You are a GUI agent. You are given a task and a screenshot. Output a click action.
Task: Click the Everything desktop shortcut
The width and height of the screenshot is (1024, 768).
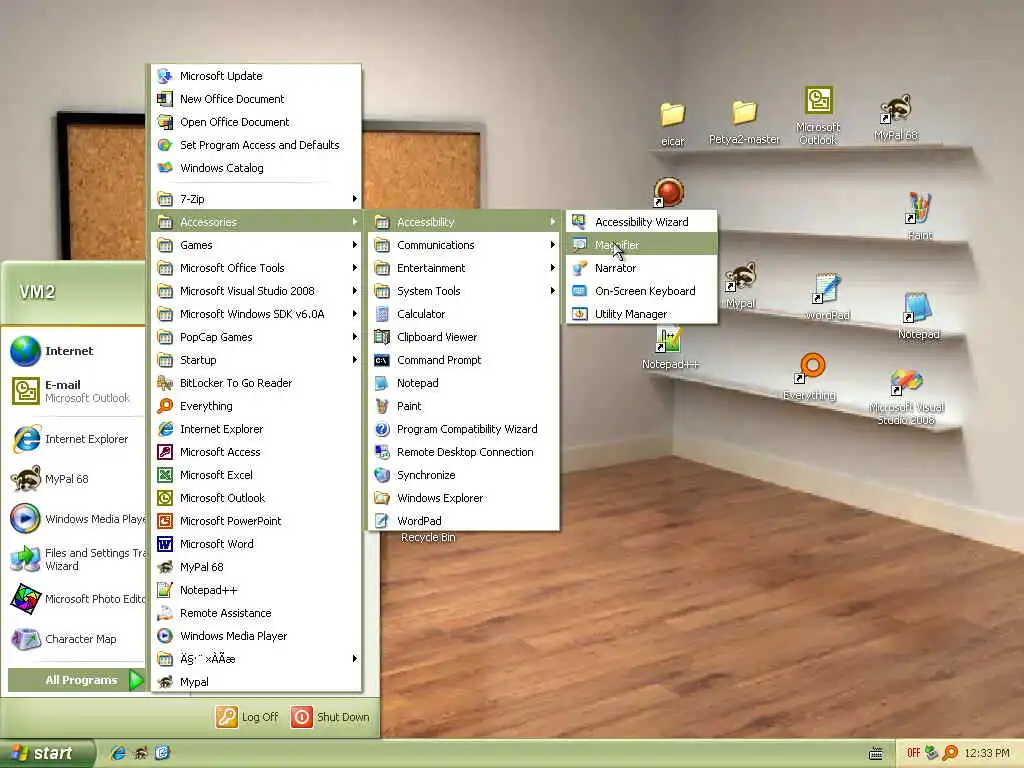click(810, 376)
